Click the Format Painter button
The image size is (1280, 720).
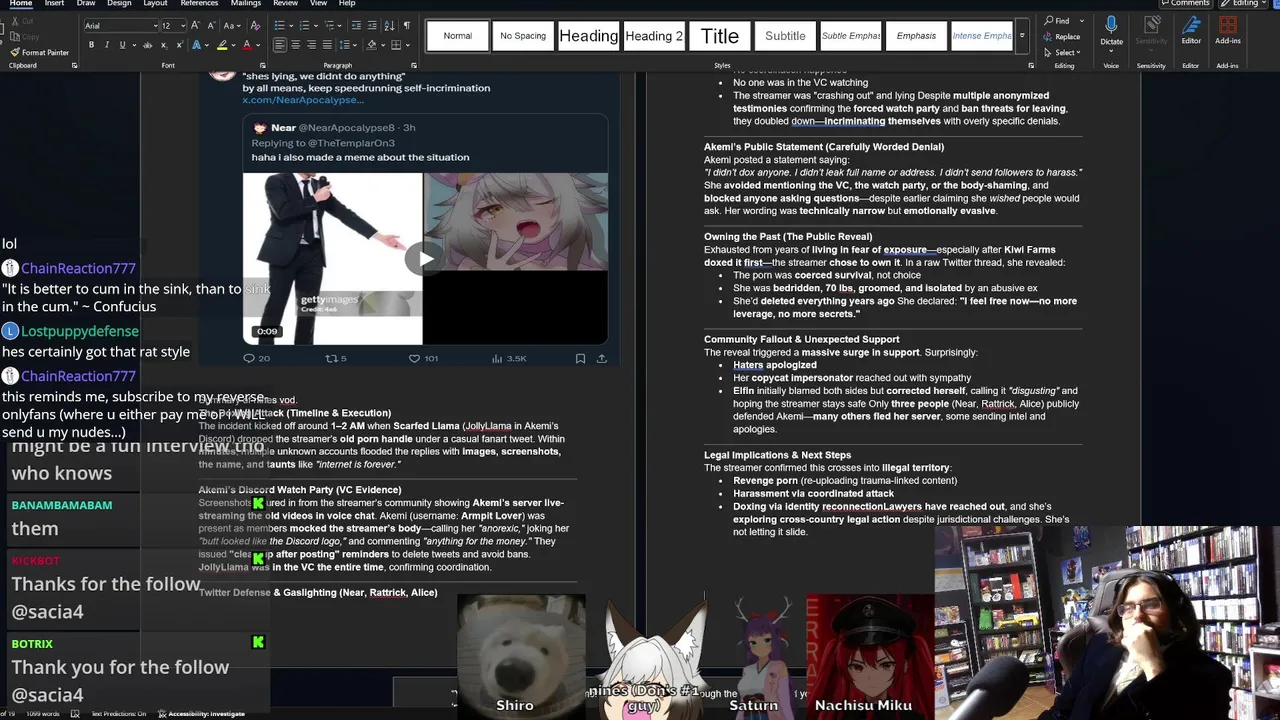39,52
